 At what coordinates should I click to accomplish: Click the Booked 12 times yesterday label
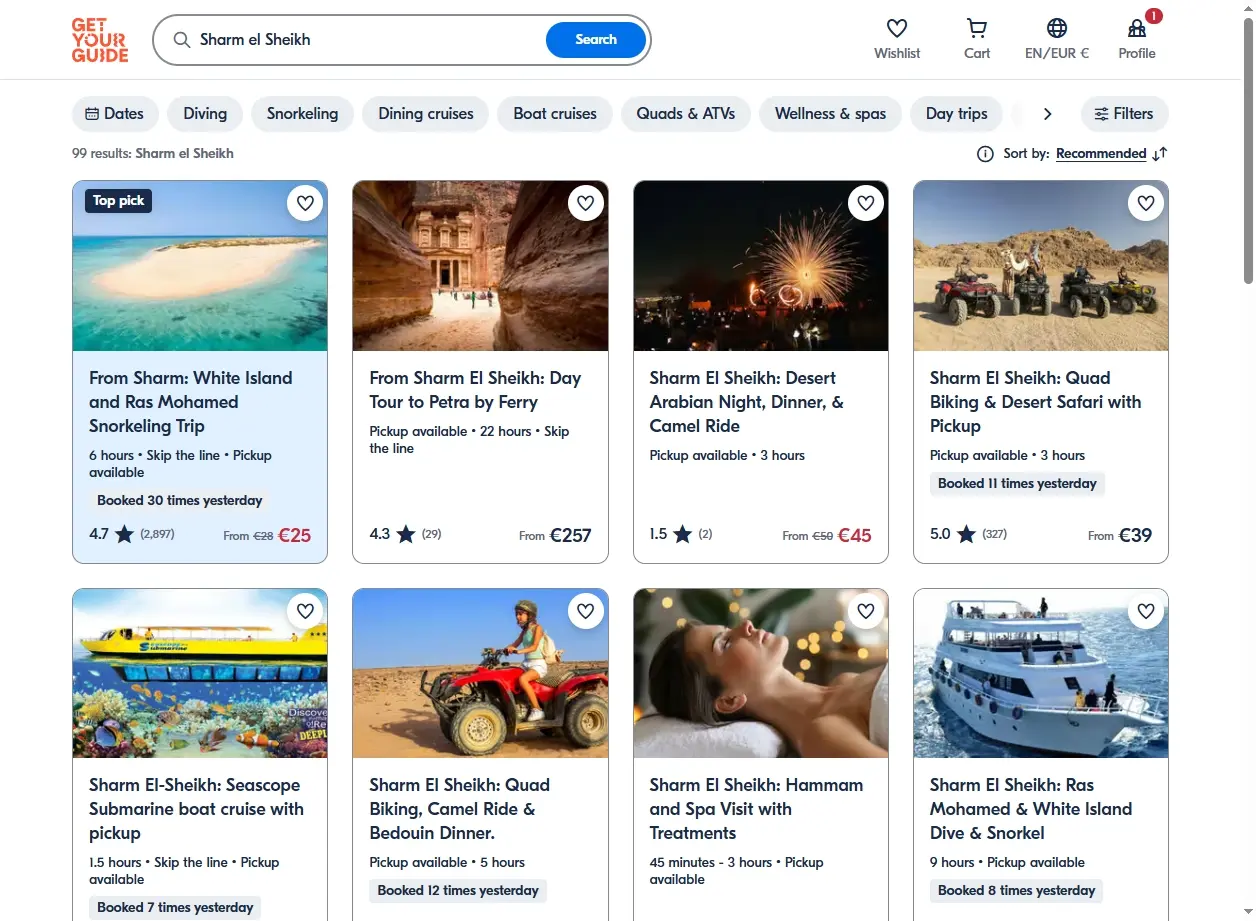pos(457,890)
